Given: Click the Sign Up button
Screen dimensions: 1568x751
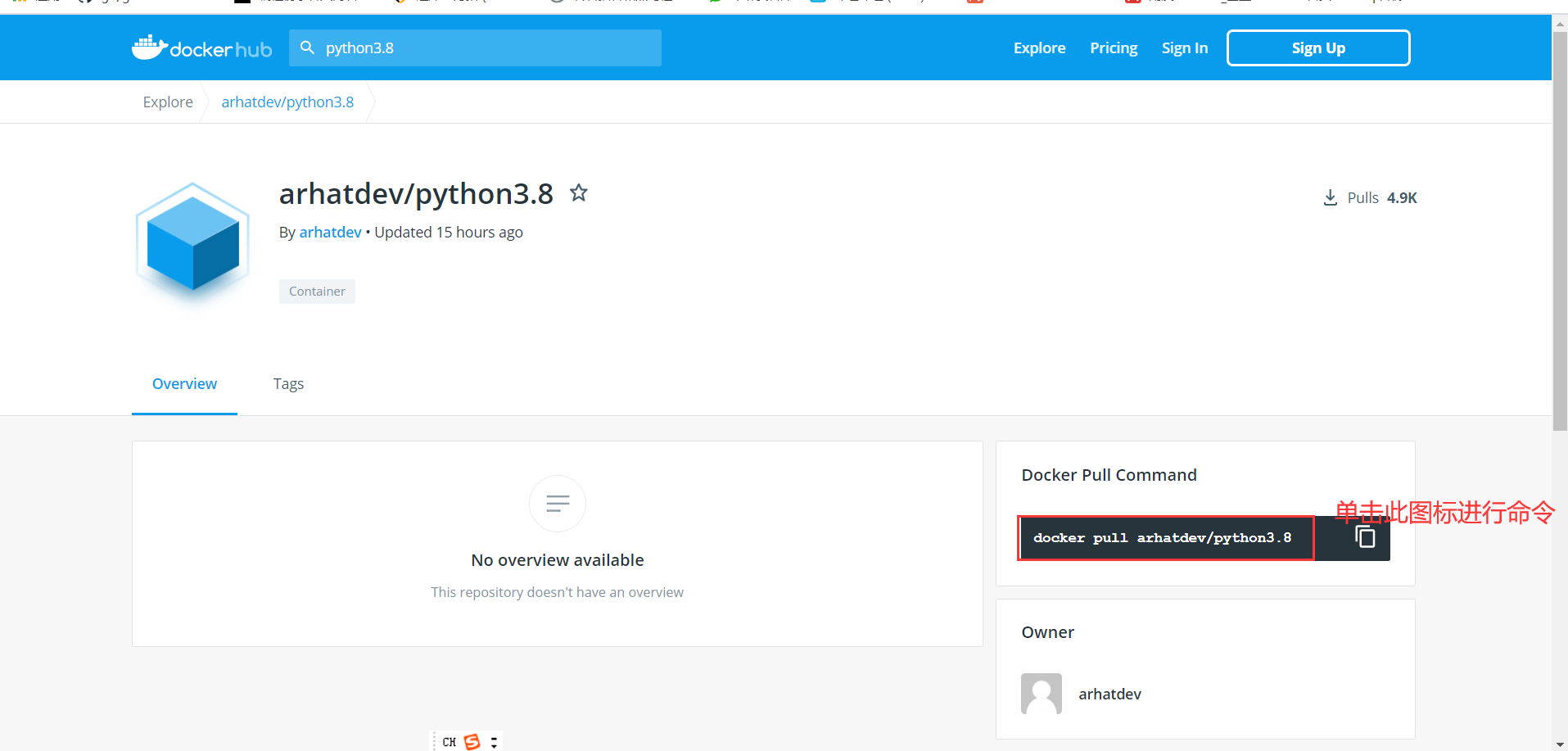Looking at the screenshot, I should tap(1317, 48).
